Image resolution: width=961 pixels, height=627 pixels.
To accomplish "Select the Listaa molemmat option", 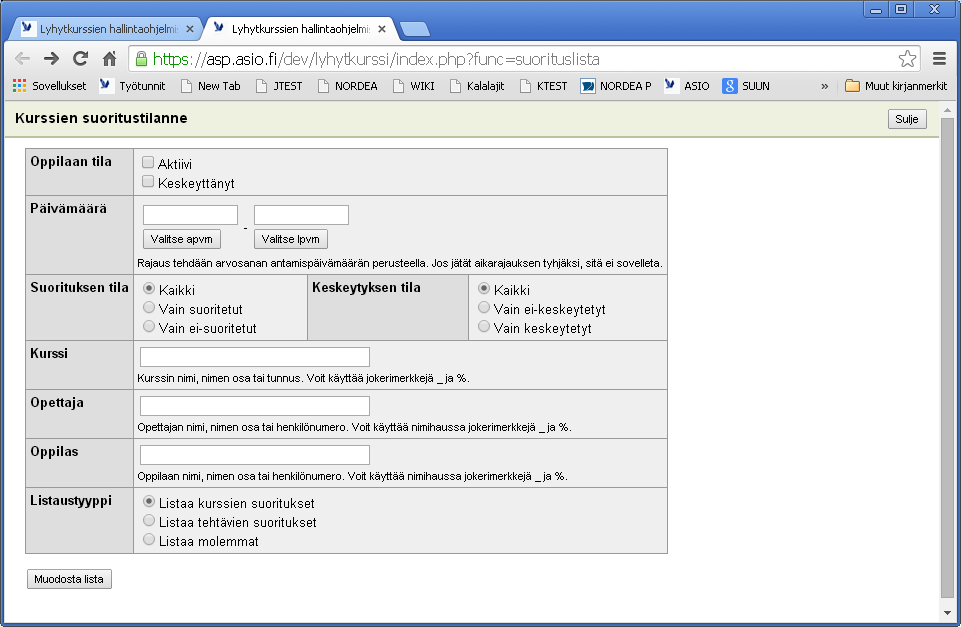I will coord(149,540).
